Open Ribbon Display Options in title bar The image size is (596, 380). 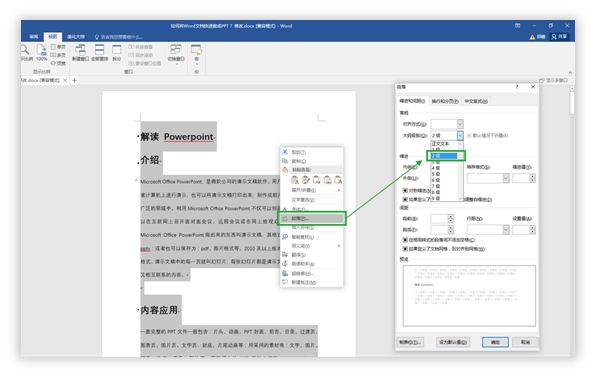coord(517,25)
